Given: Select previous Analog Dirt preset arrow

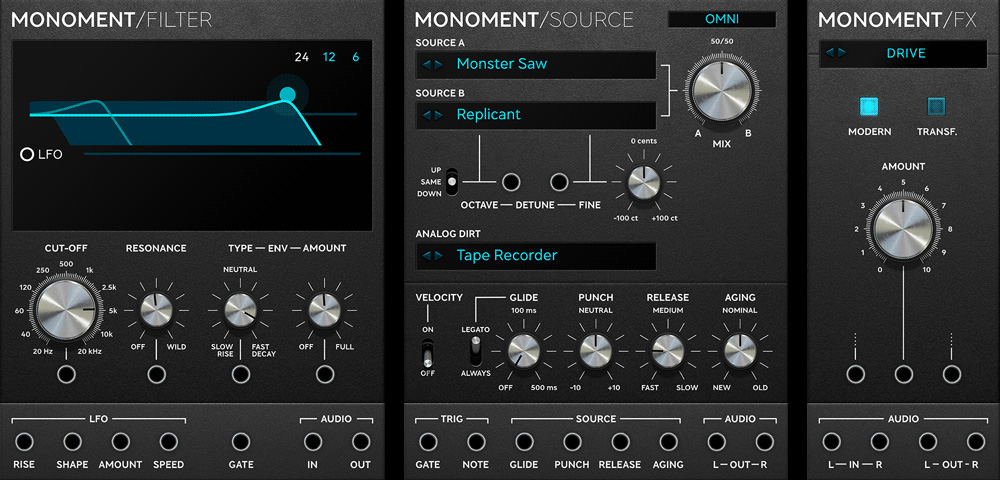Looking at the screenshot, I should [427, 256].
